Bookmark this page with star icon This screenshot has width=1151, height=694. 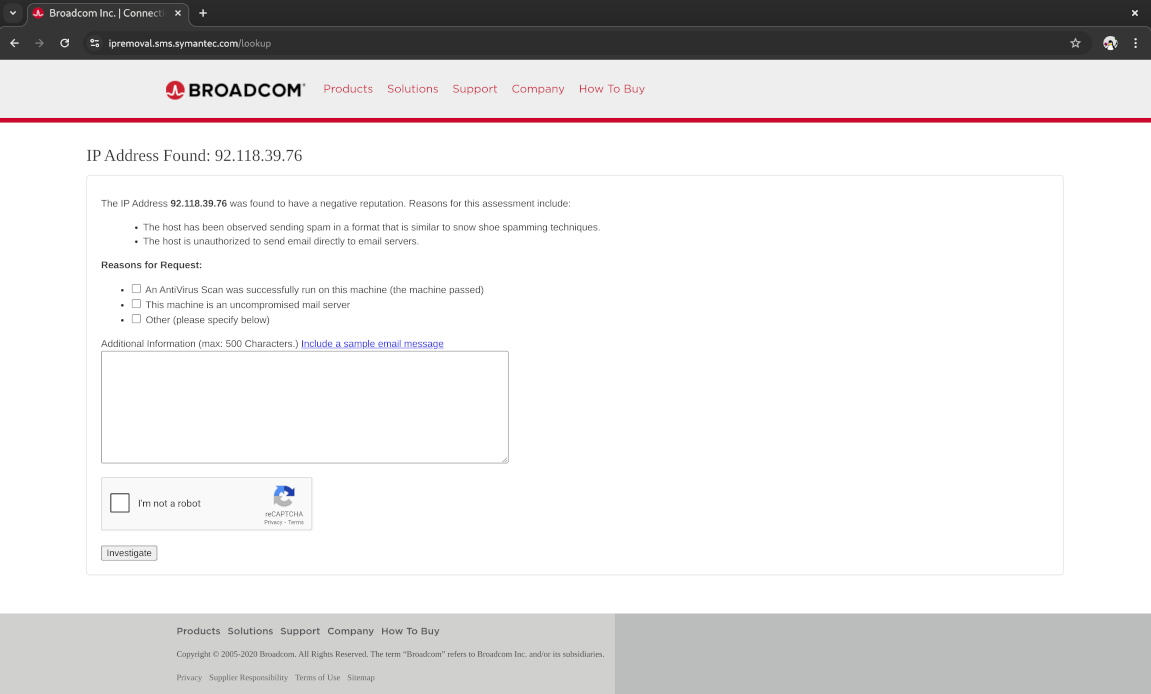[1075, 43]
